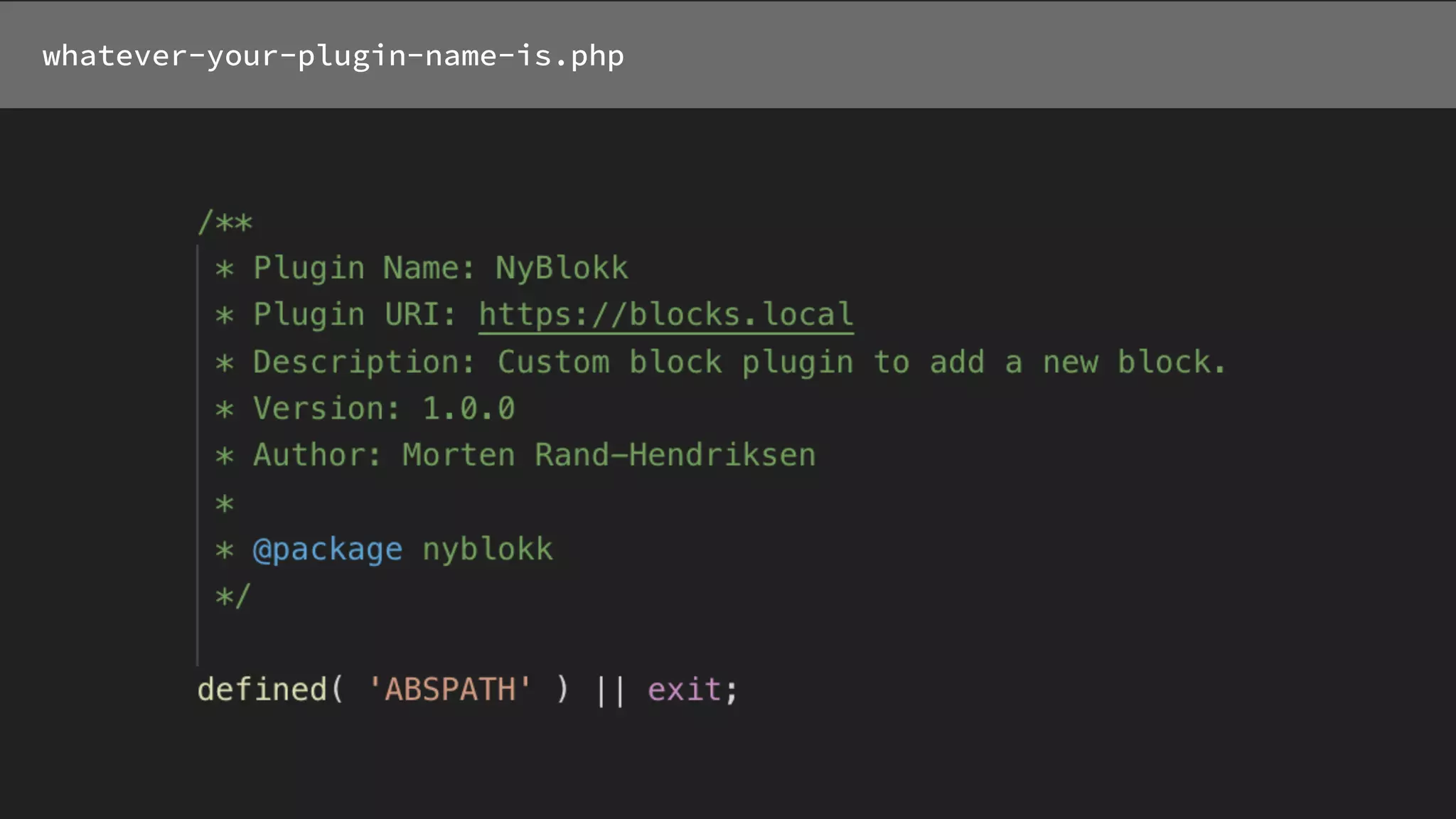Click the closing */ comment marker
Image resolution: width=1456 pixels, height=819 pixels.
(x=233, y=596)
